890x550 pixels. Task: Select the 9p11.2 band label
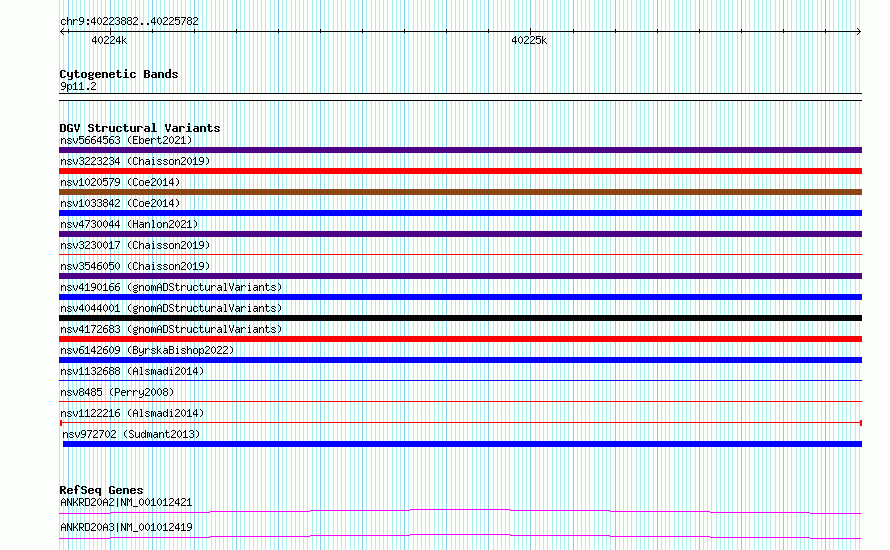tap(78, 86)
